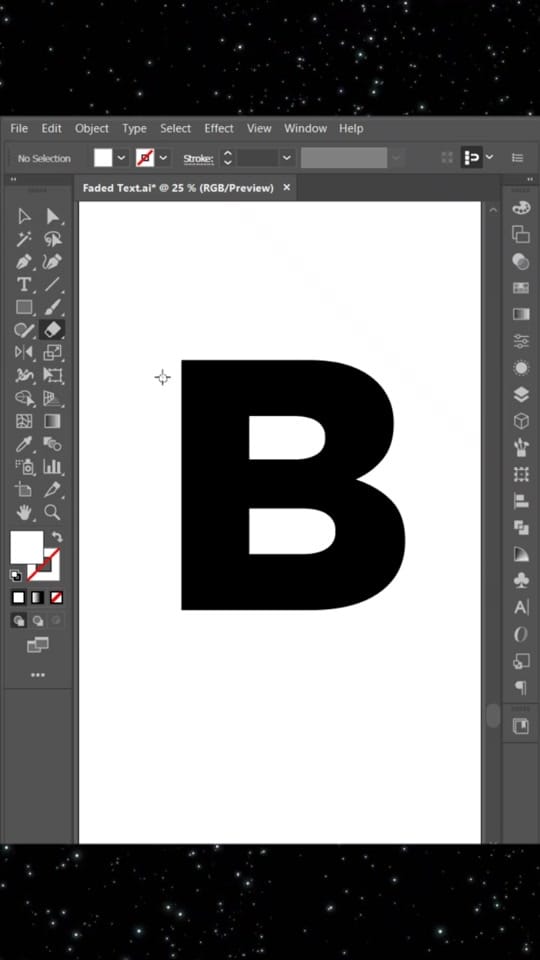Viewport: 540px width, 960px height.
Task: Choose the Gradient tool in toolbar
Action: click(53, 421)
